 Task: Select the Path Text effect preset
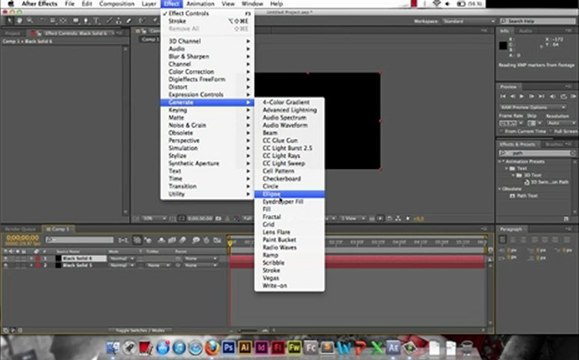click(x=527, y=196)
